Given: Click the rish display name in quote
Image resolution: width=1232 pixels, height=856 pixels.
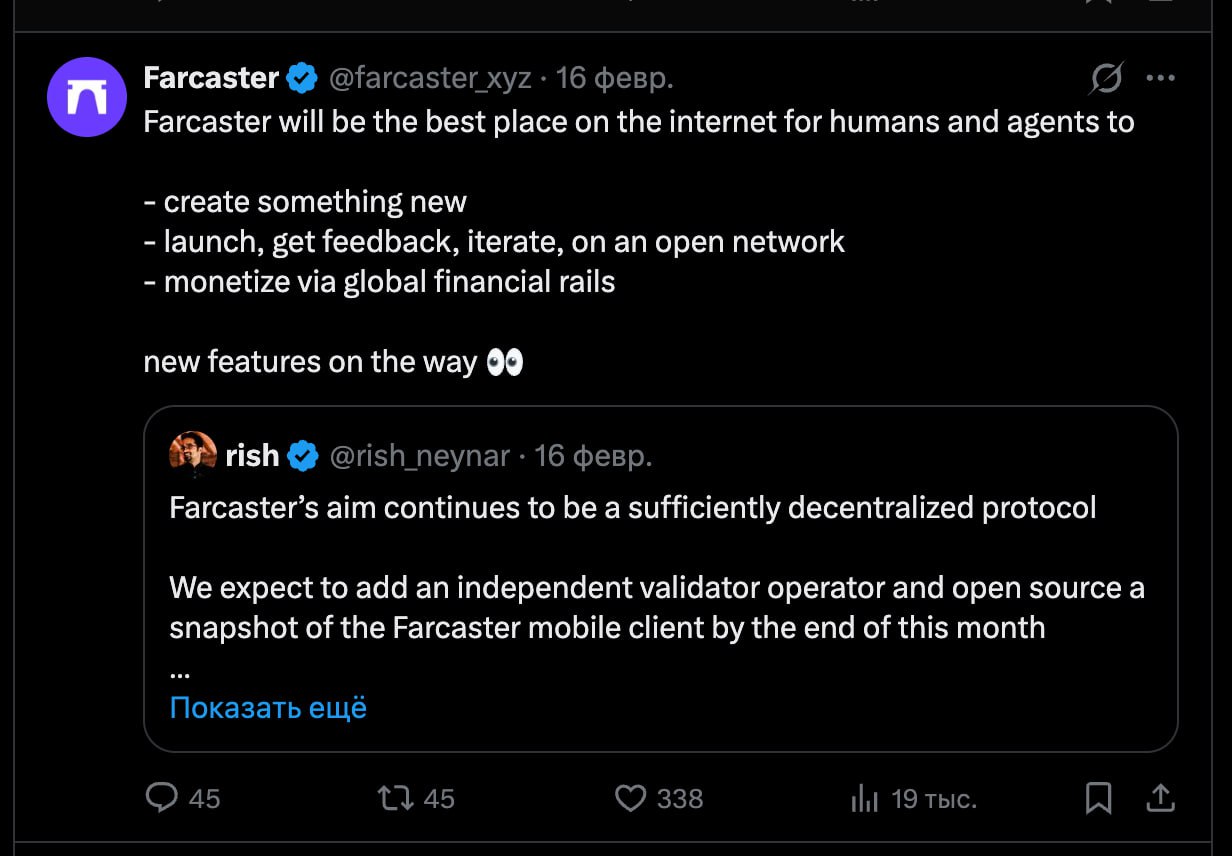Looking at the screenshot, I should click(252, 456).
